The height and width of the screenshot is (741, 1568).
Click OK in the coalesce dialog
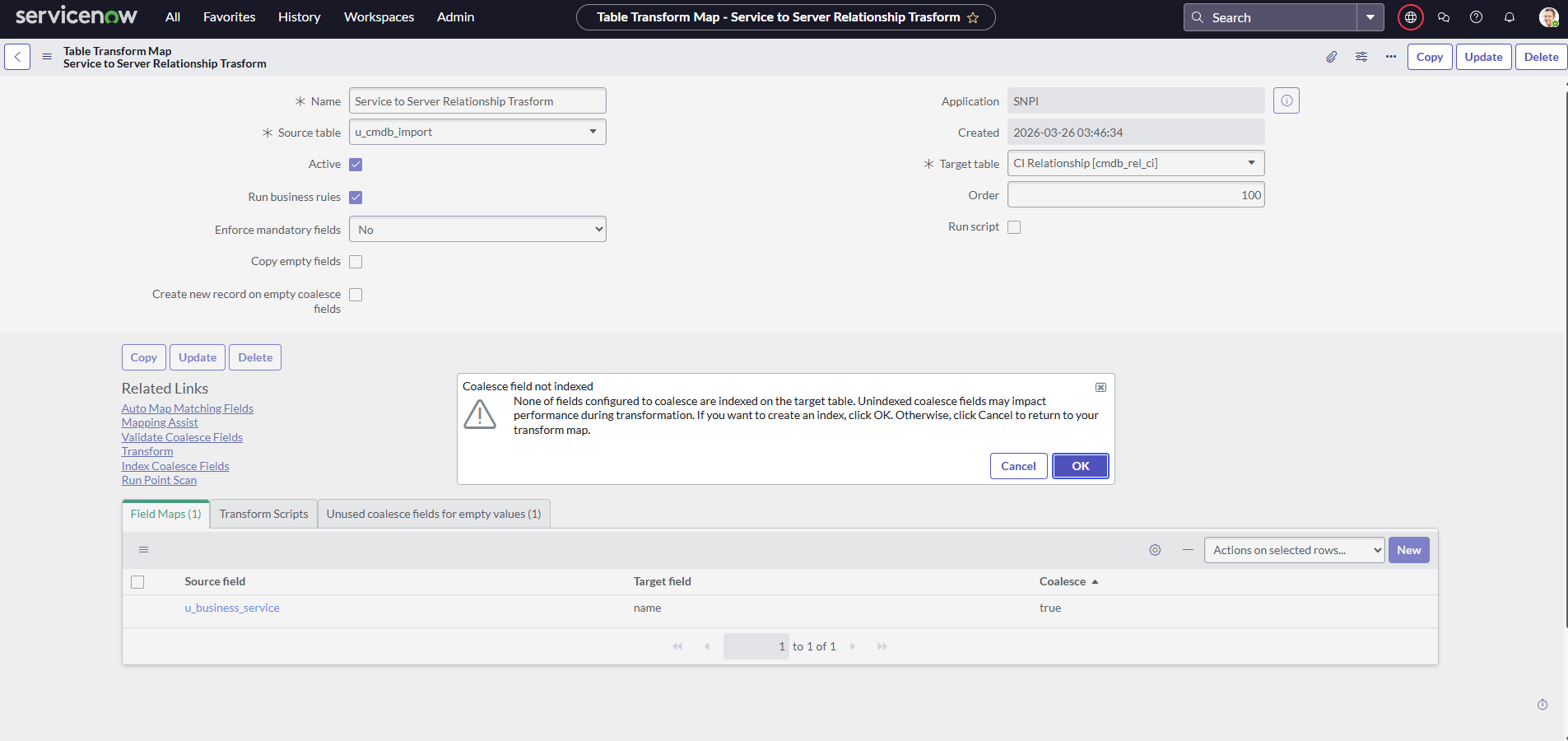[x=1081, y=466]
